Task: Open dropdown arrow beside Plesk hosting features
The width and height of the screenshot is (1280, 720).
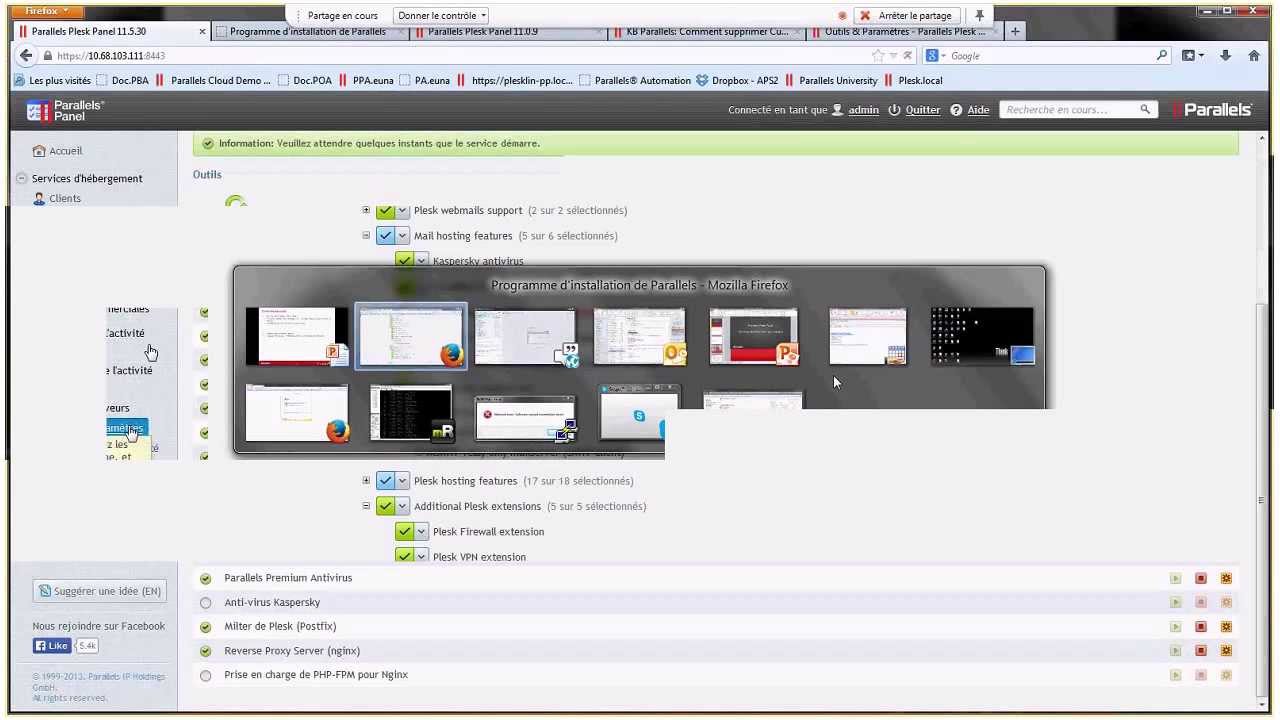Action: pos(403,481)
